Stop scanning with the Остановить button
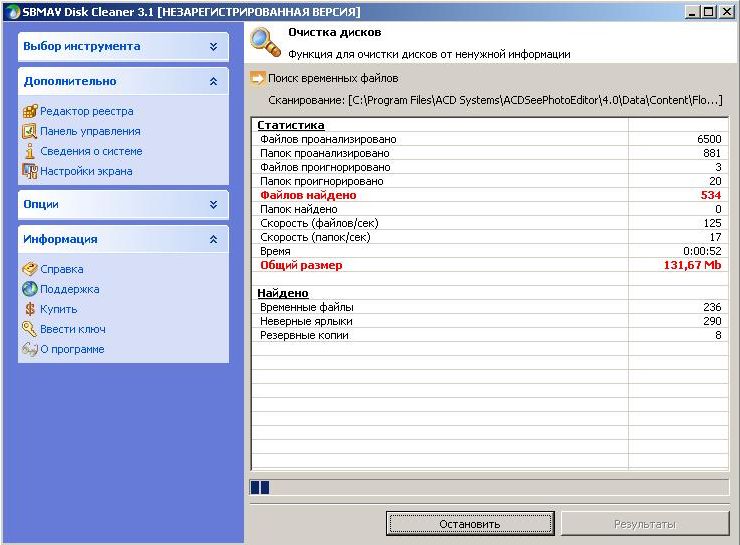The width and height of the screenshot is (740, 545). point(470,524)
